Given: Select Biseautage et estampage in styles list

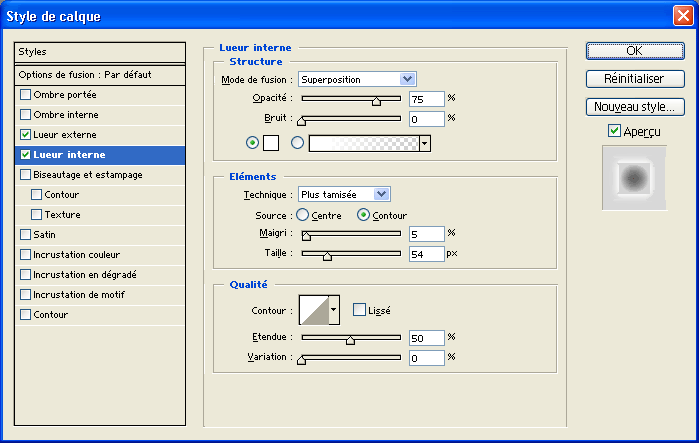Looking at the screenshot, I should 87,174.
